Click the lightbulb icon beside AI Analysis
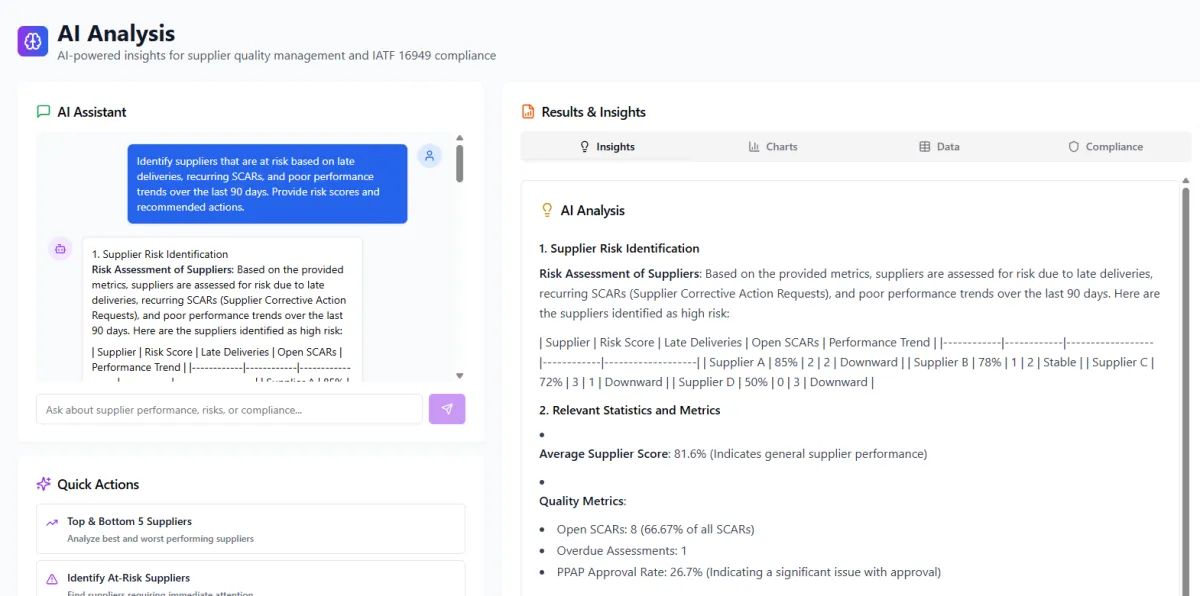1200x596 pixels. 547,210
